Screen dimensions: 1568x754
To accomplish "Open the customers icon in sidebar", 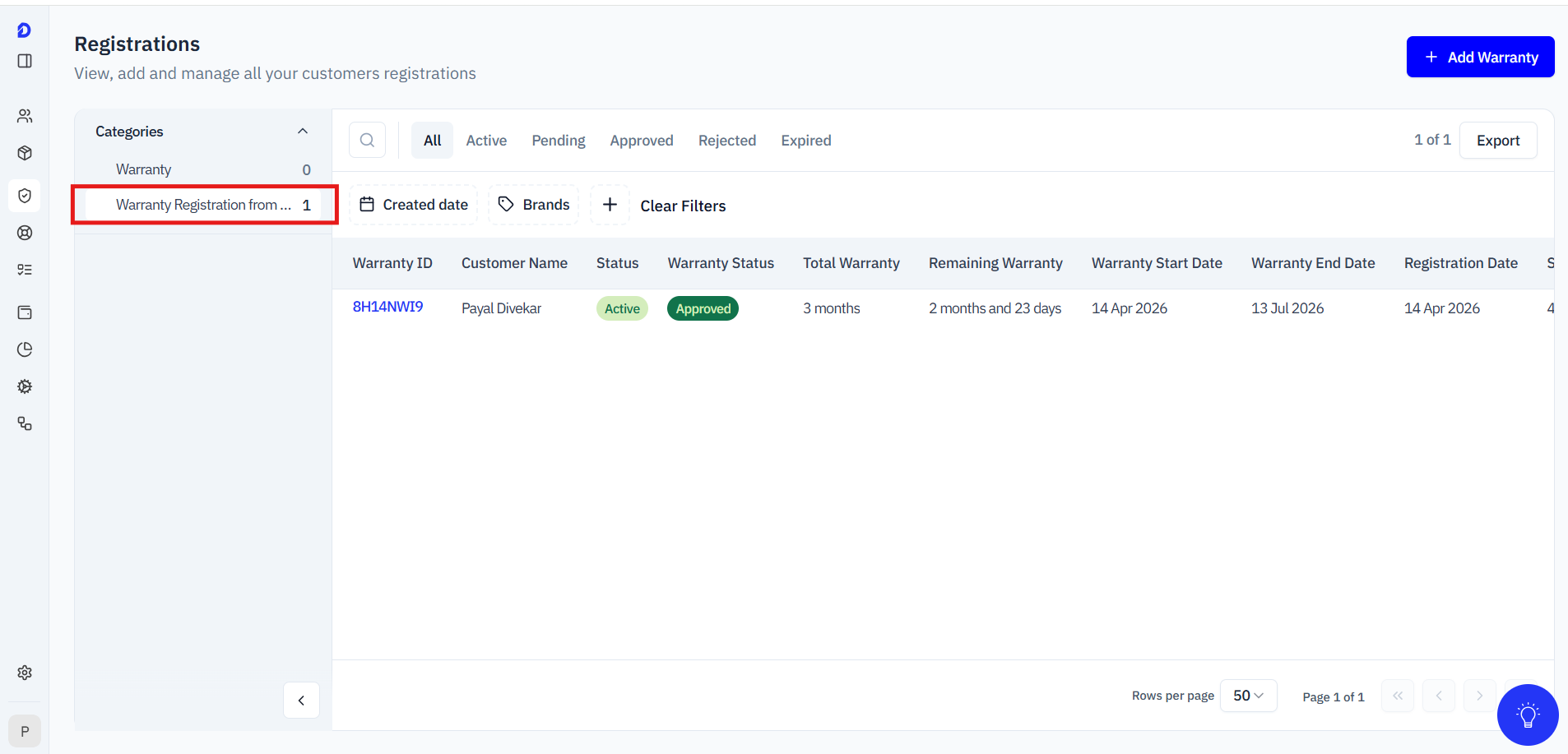I will (x=25, y=116).
